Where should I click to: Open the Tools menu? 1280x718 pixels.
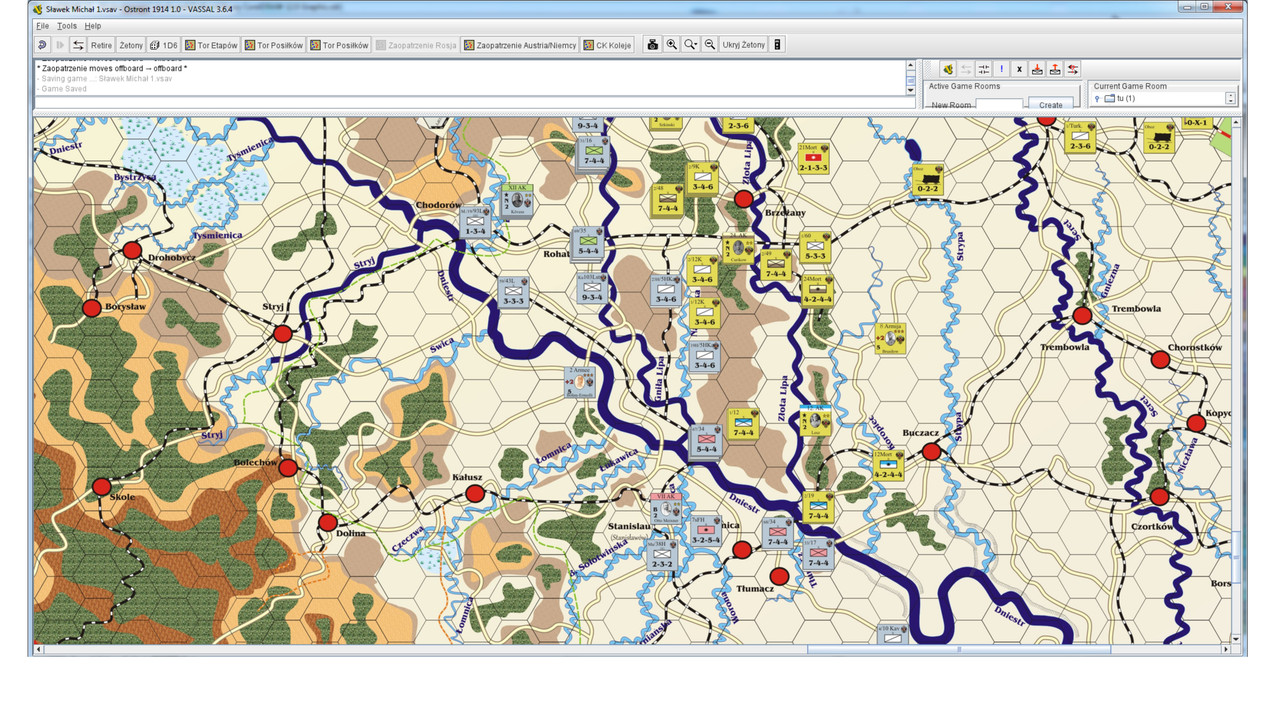pos(67,25)
